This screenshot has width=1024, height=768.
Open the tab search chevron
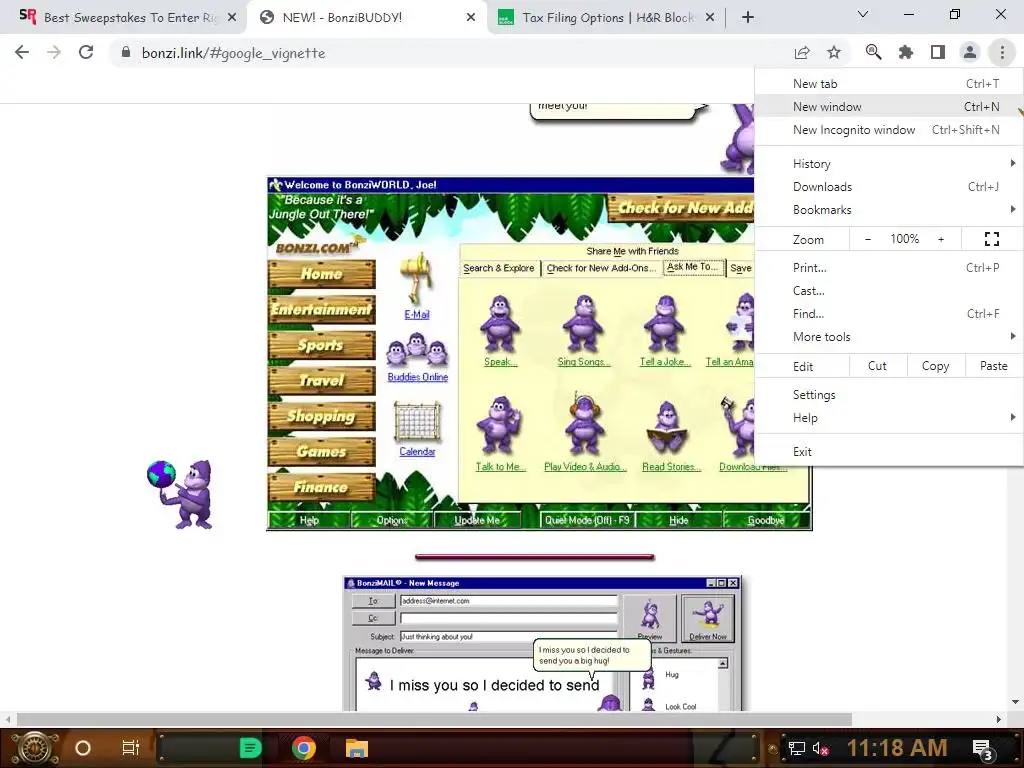(863, 14)
